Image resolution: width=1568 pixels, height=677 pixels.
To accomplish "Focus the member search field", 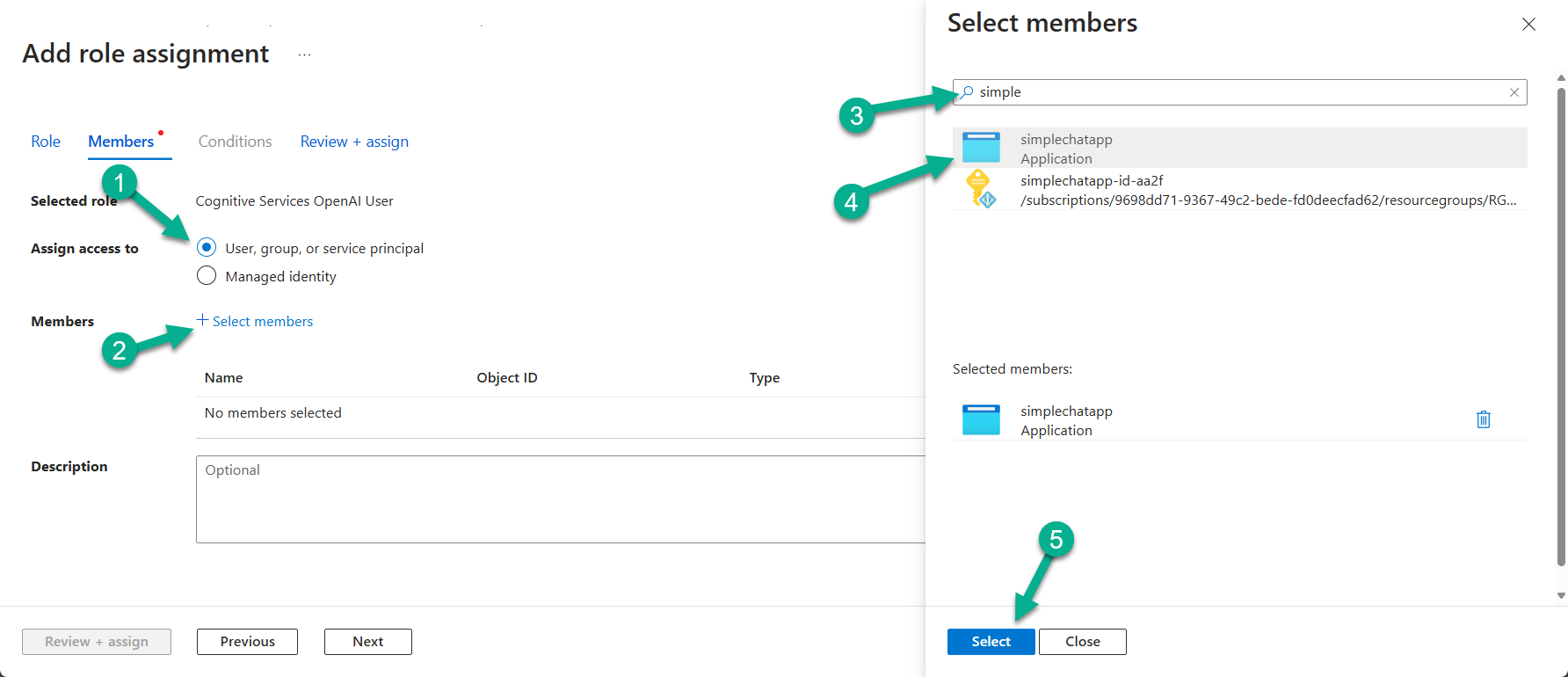I will pos(1239,92).
